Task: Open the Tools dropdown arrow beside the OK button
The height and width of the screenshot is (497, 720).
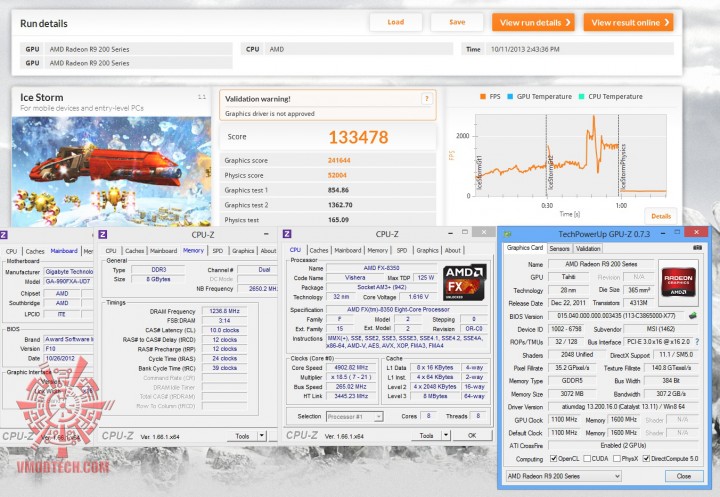Action: coord(445,435)
